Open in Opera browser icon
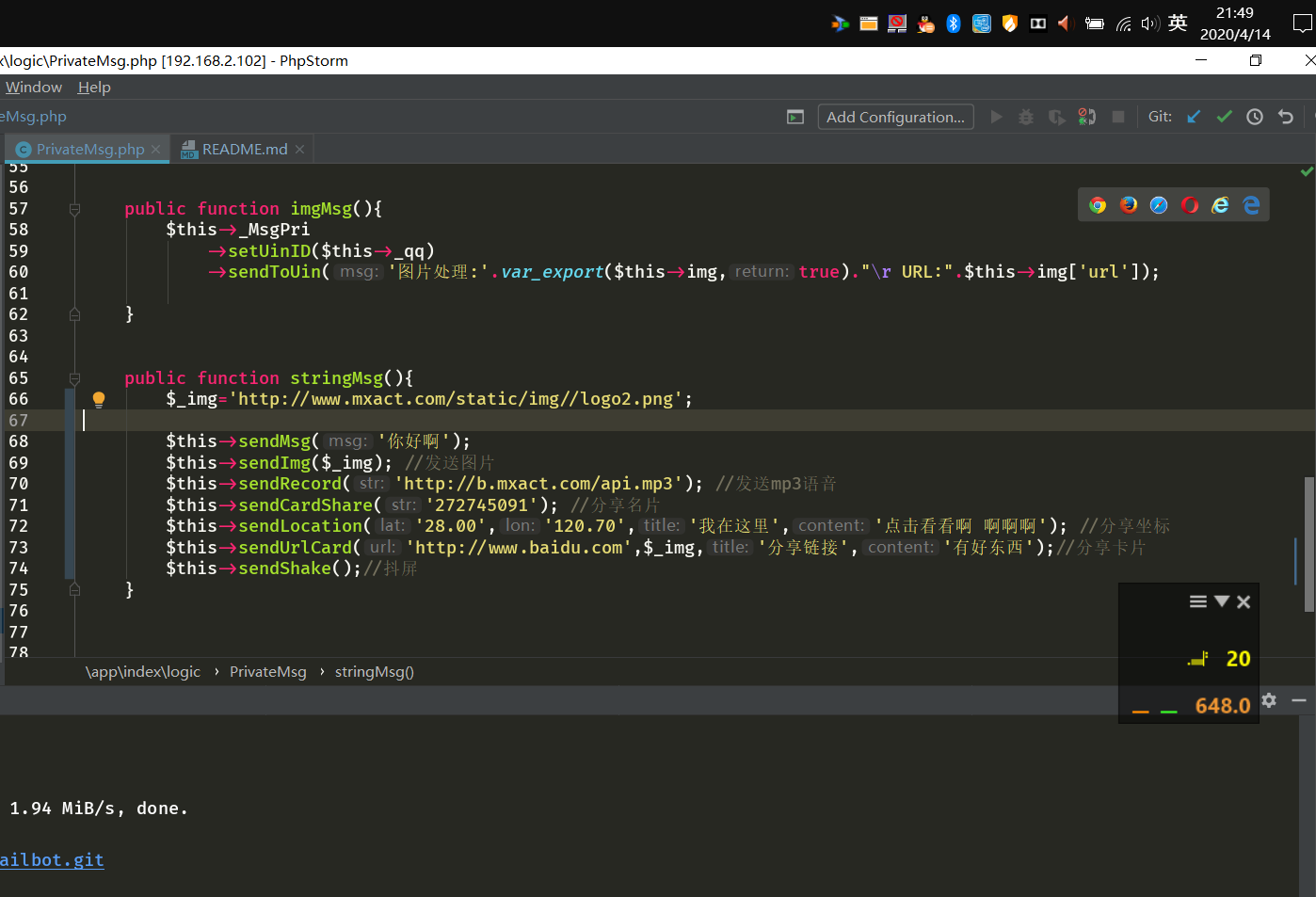Image resolution: width=1316 pixels, height=897 pixels. 1190,205
